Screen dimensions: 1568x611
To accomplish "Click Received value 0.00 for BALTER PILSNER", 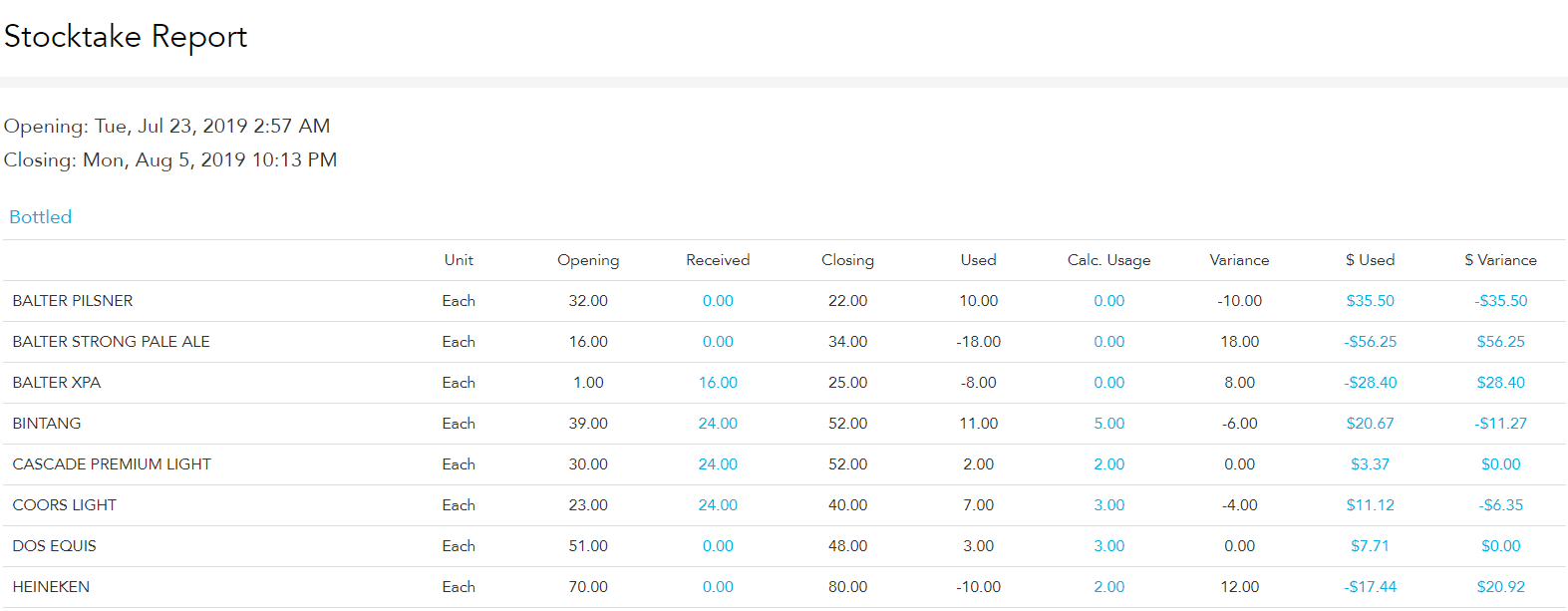I will (x=718, y=301).
